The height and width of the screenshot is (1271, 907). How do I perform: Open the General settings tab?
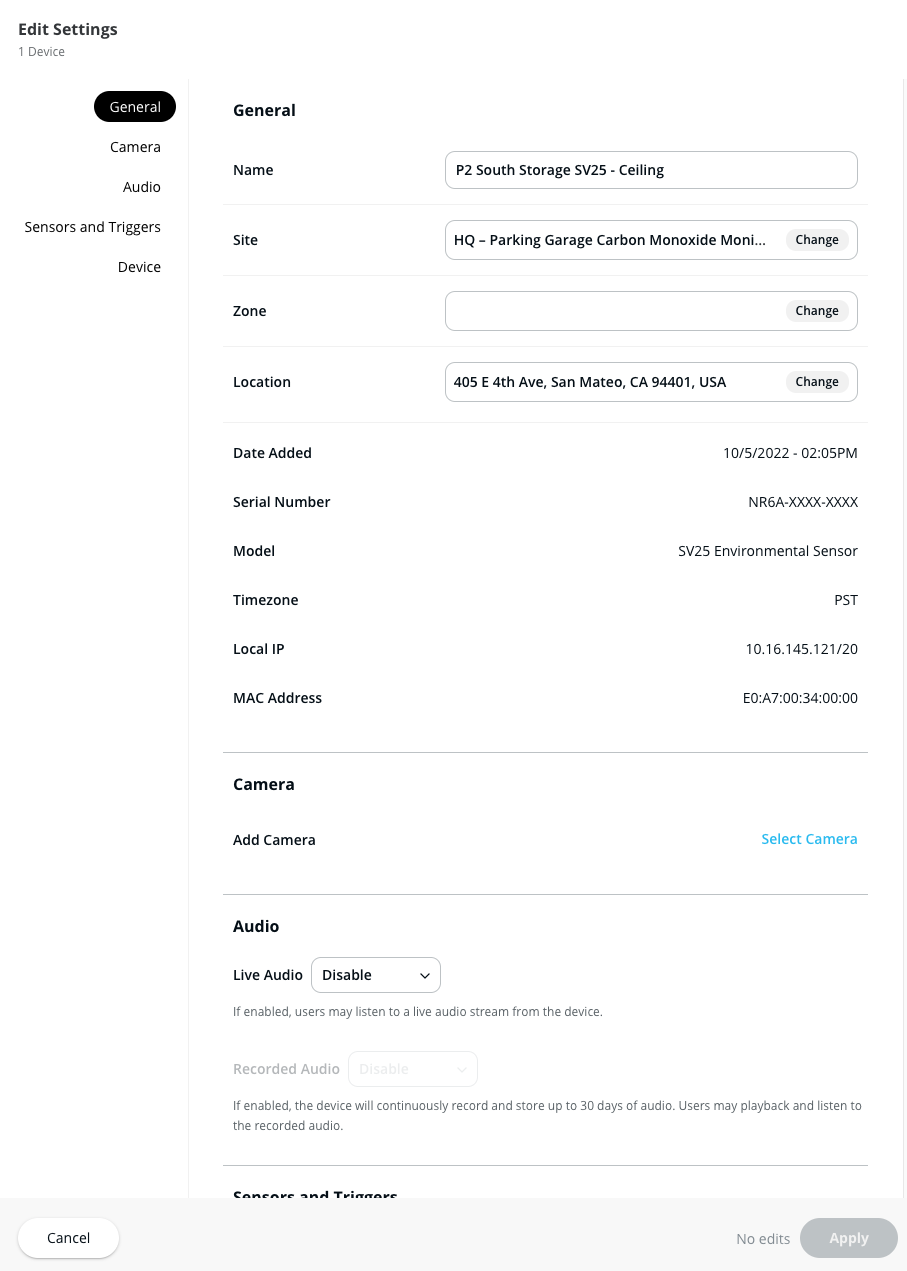(135, 107)
